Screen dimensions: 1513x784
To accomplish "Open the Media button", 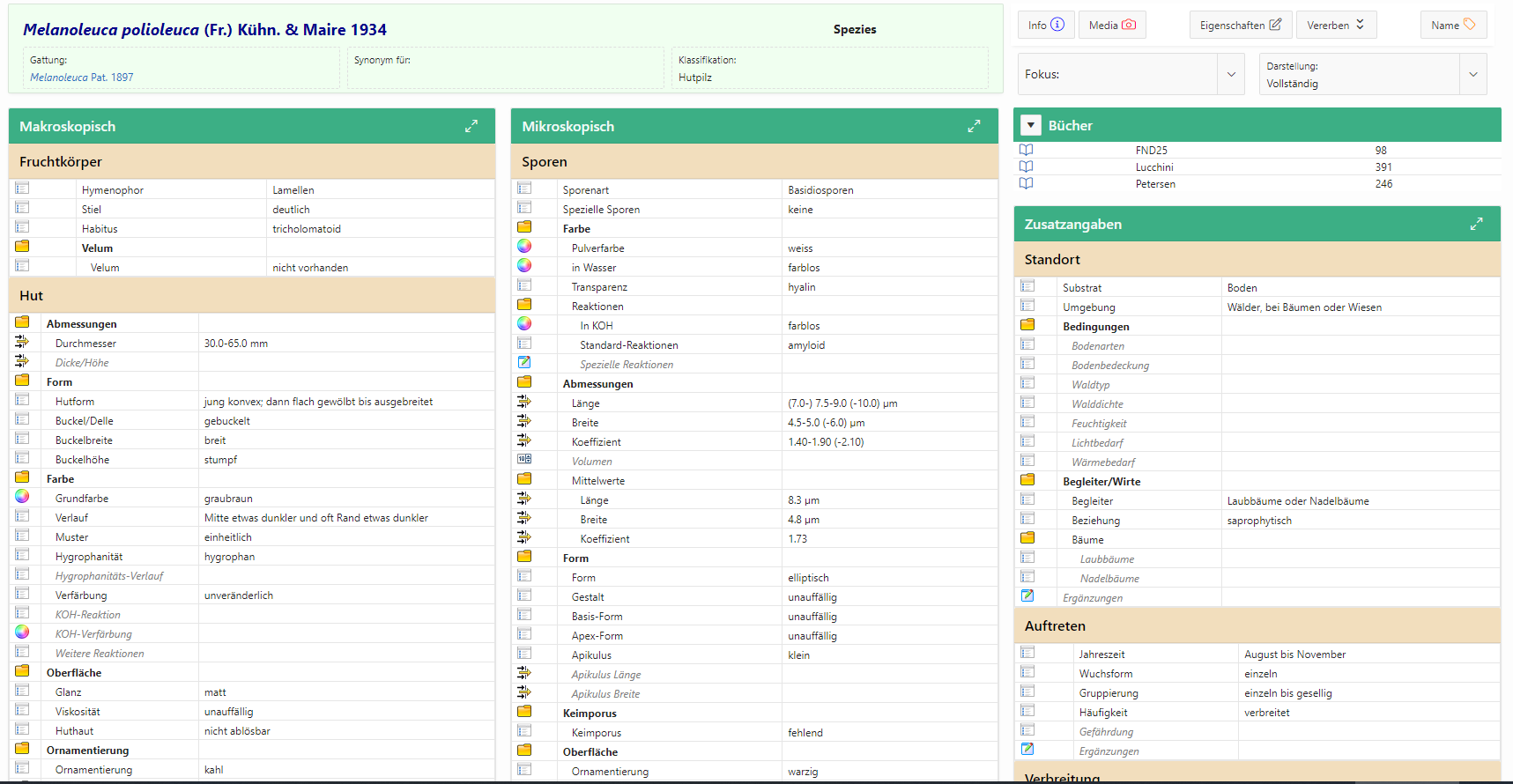I will (x=1111, y=26).
